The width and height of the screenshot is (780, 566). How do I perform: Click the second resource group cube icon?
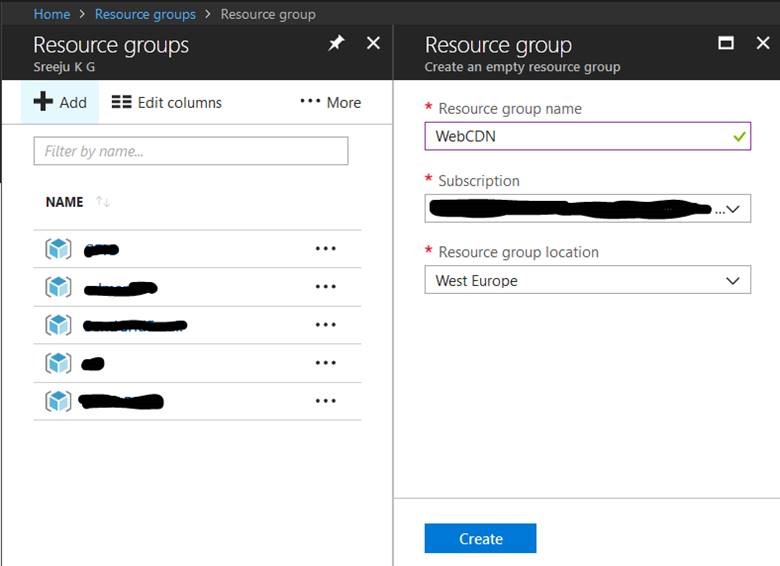[x=58, y=287]
